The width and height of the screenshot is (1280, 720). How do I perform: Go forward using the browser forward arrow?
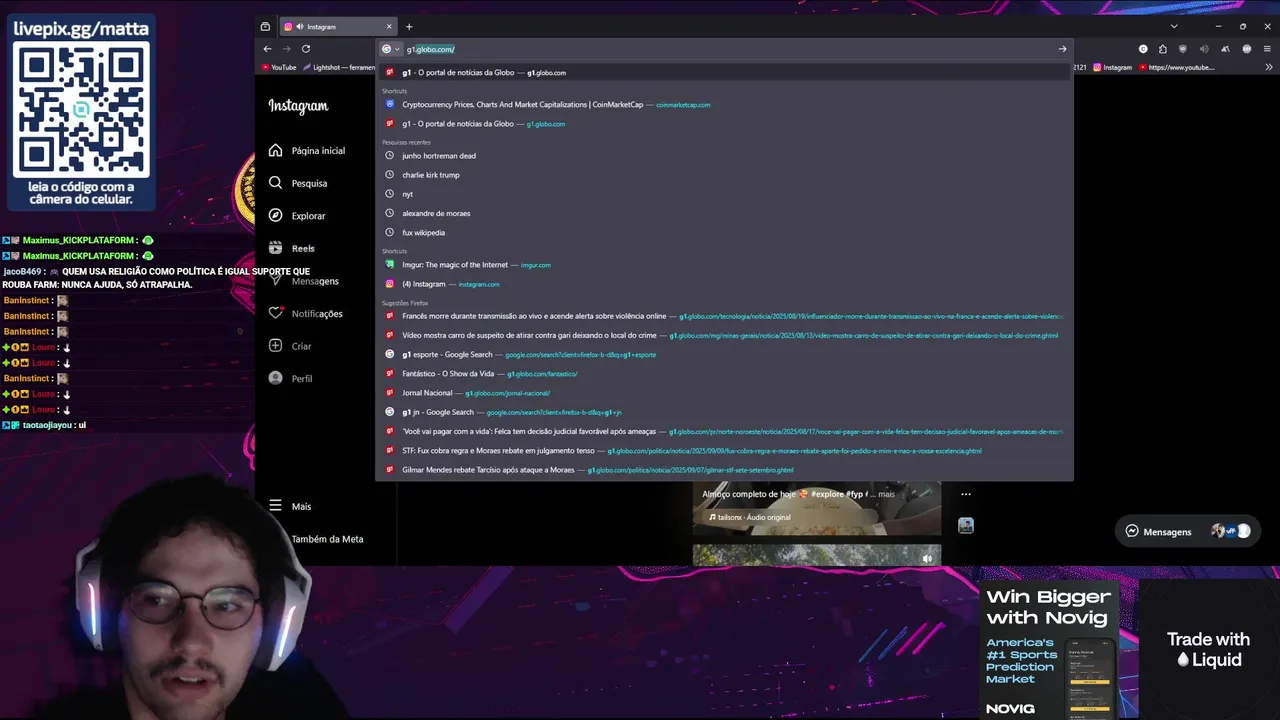286,49
